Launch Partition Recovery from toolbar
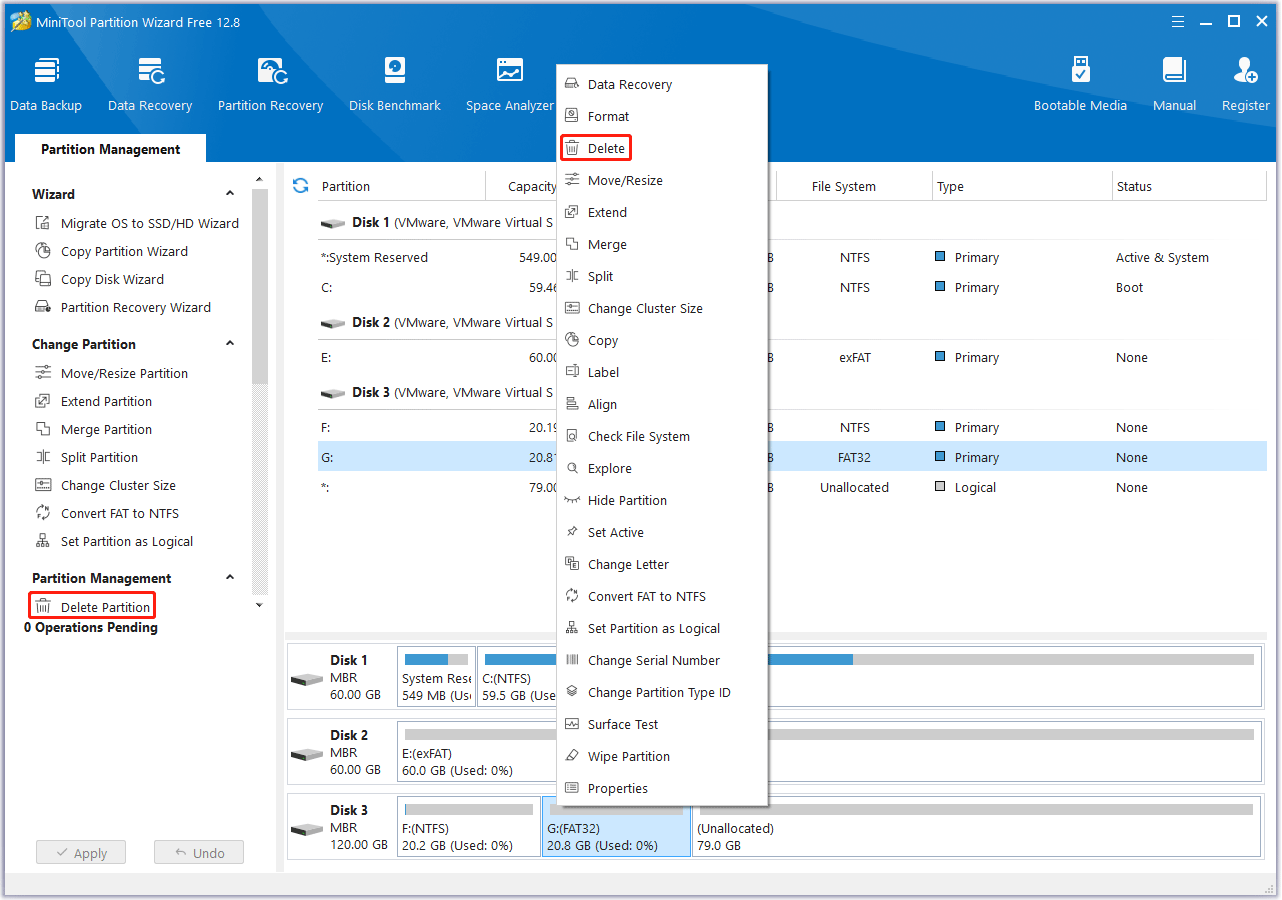 tap(271, 85)
